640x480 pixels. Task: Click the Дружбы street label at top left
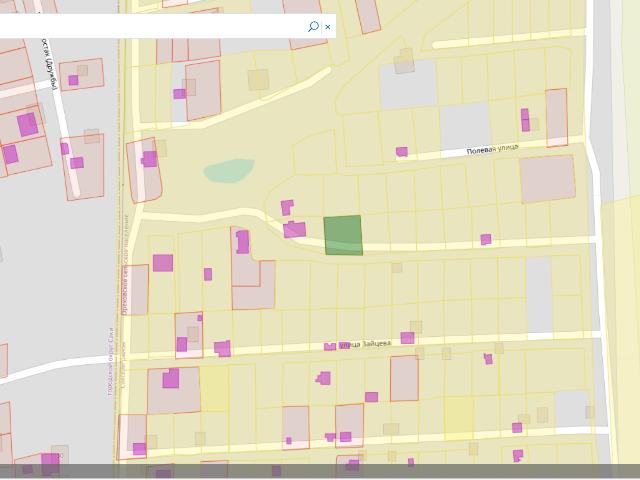point(51,64)
